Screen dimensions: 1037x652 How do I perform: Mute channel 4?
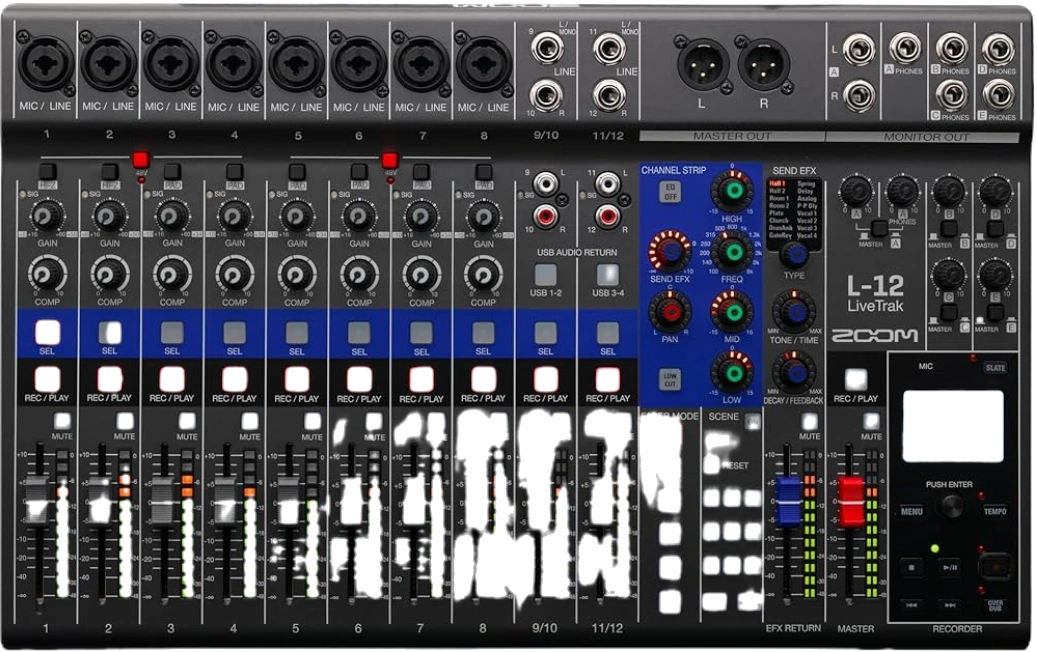[250, 421]
